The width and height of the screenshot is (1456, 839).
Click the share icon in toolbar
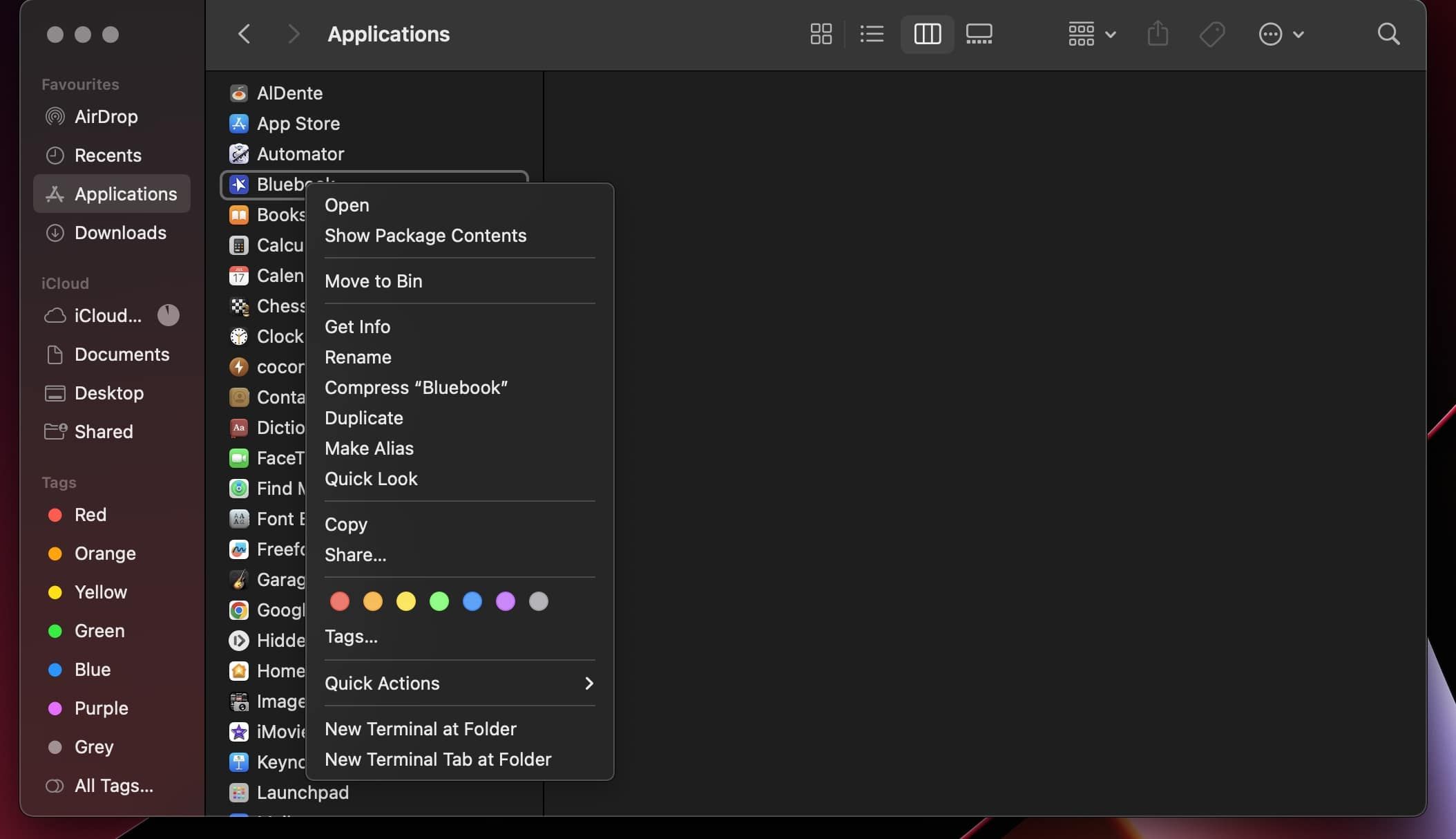pos(1158,34)
